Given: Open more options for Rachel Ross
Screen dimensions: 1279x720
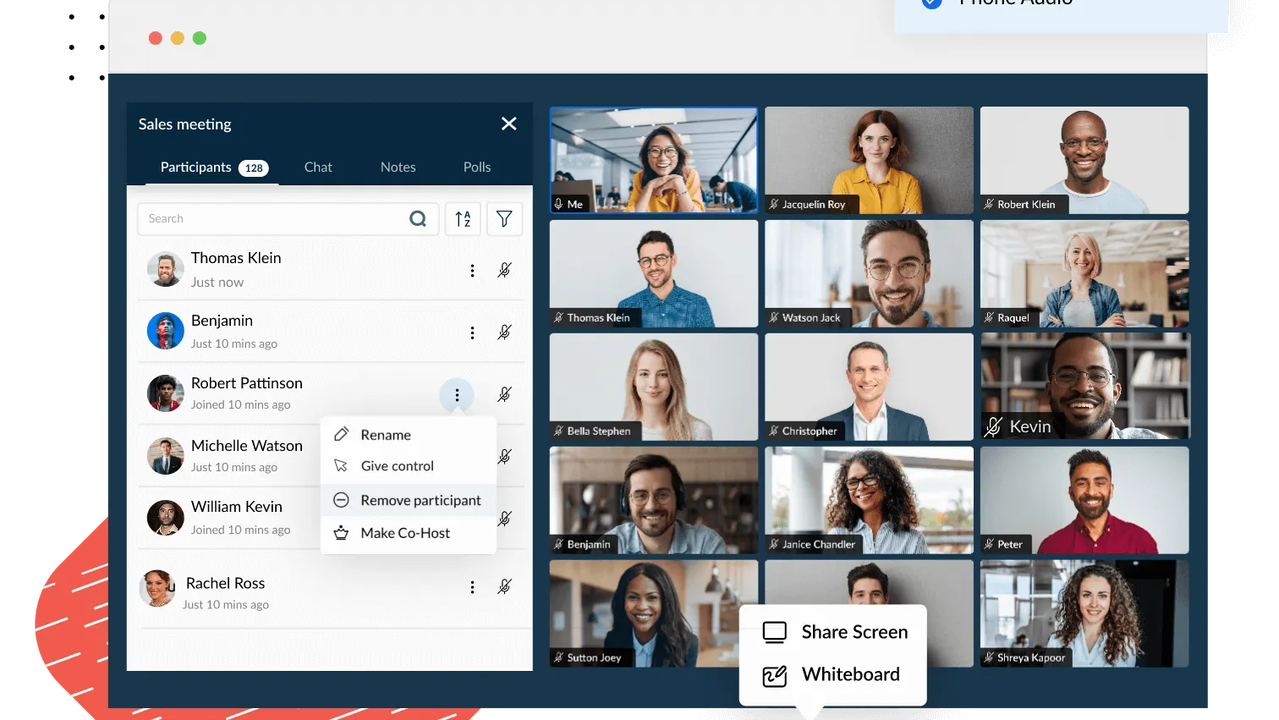Looking at the screenshot, I should click(472, 588).
